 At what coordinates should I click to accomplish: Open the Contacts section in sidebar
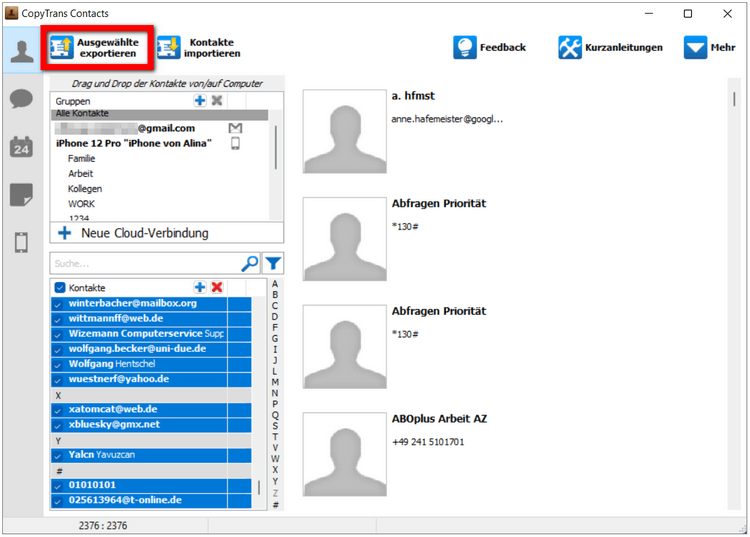coord(22,51)
